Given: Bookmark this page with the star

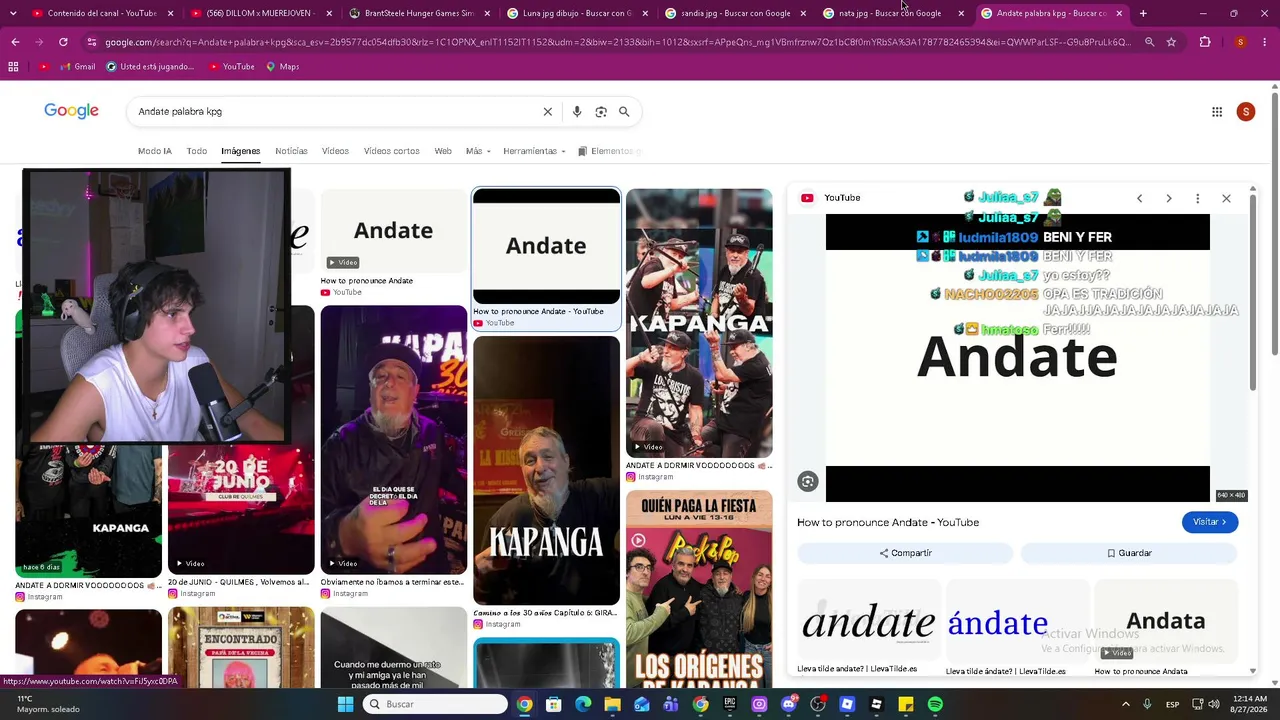Looking at the screenshot, I should click(x=1171, y=42).
